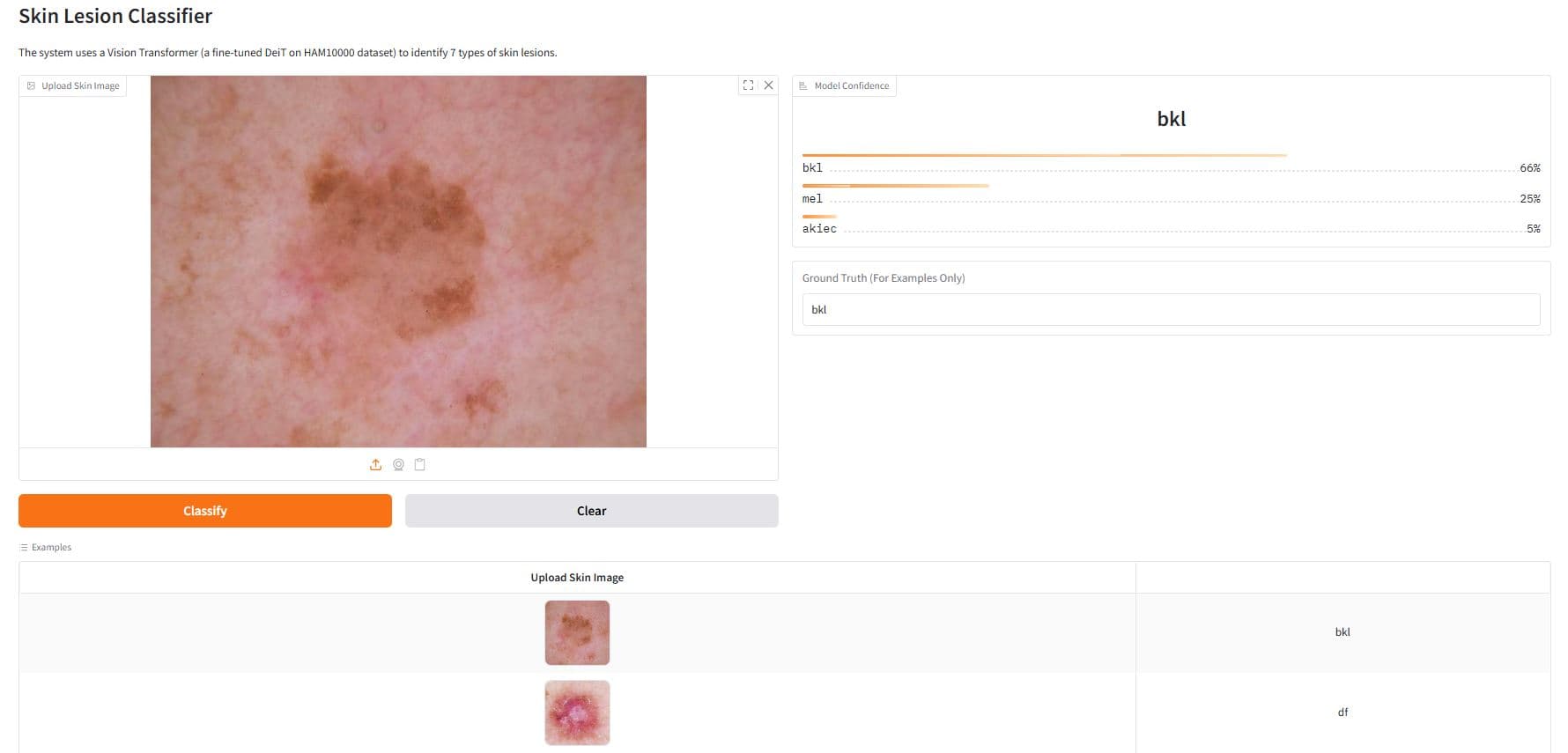Click the webcam capture icon below the image
The image size is (1568, 753).
tap(398, 465)
